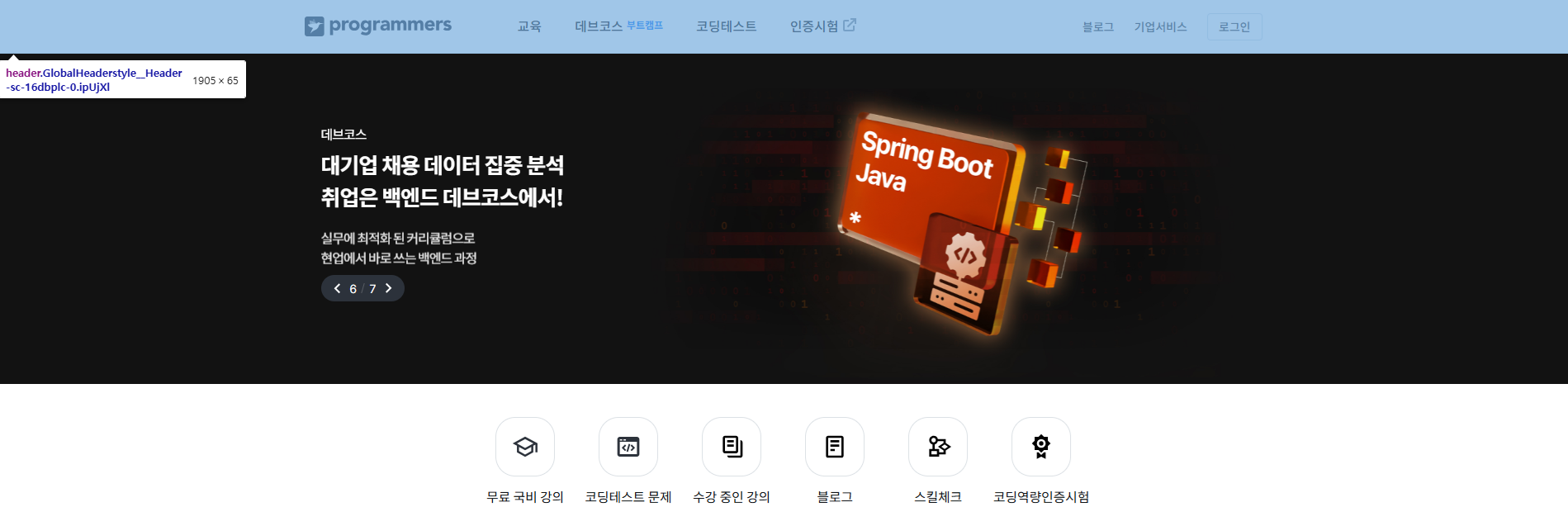Screen dimensions: 1568x526
Task: Open the 기업서비스 link in the header
Action: (x=1160, y=27)
